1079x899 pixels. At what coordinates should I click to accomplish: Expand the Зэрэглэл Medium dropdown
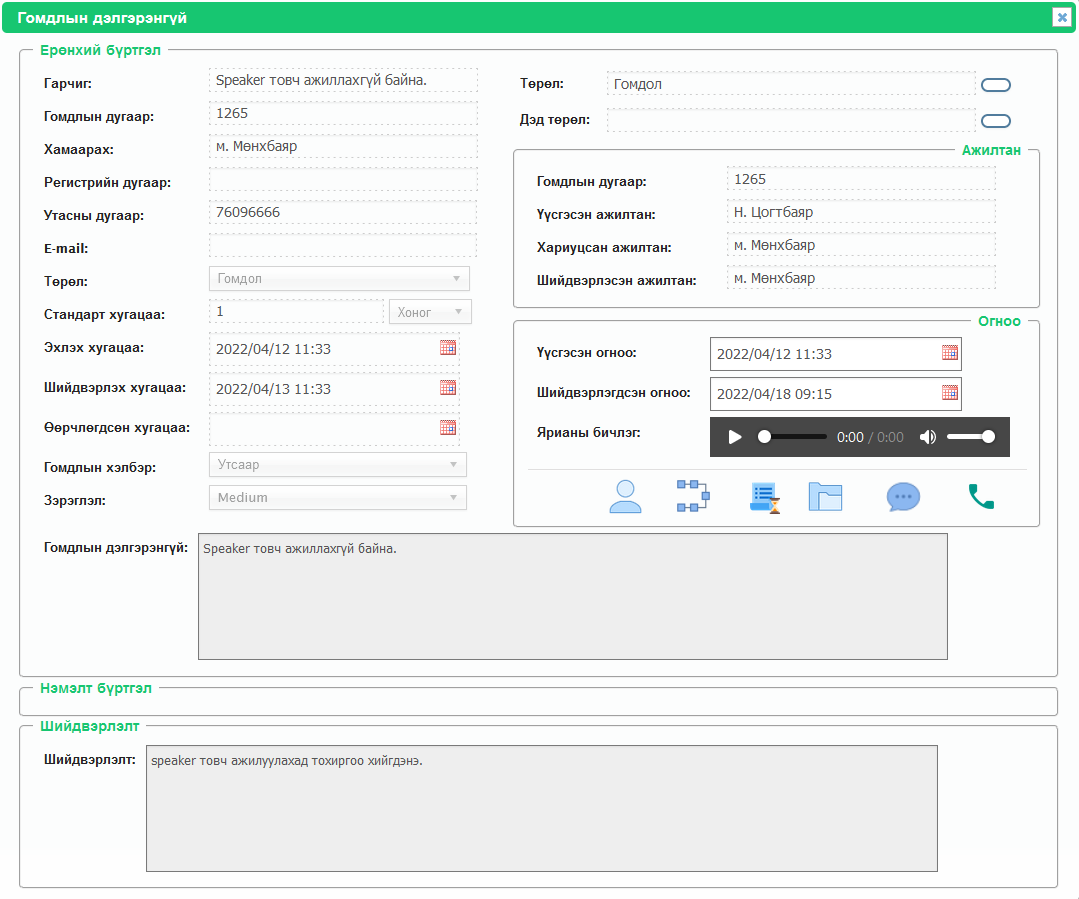[x=338, y=498]
